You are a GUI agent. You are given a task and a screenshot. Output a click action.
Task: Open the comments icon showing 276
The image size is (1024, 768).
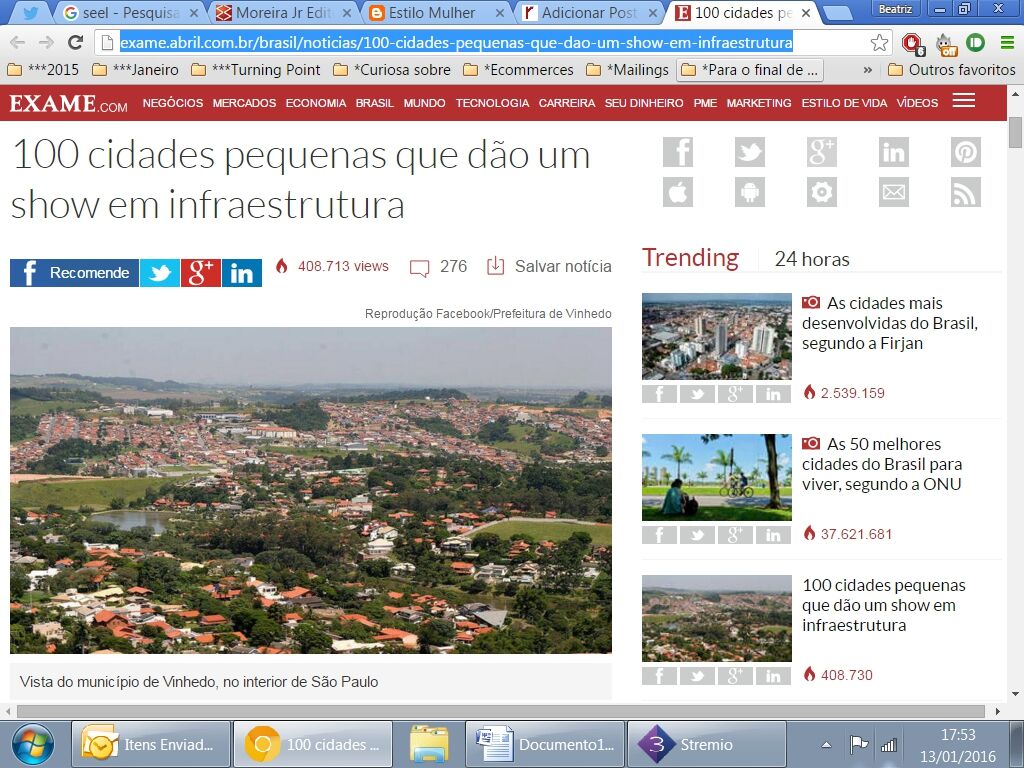pyautogui.click(x=419, y=268)
